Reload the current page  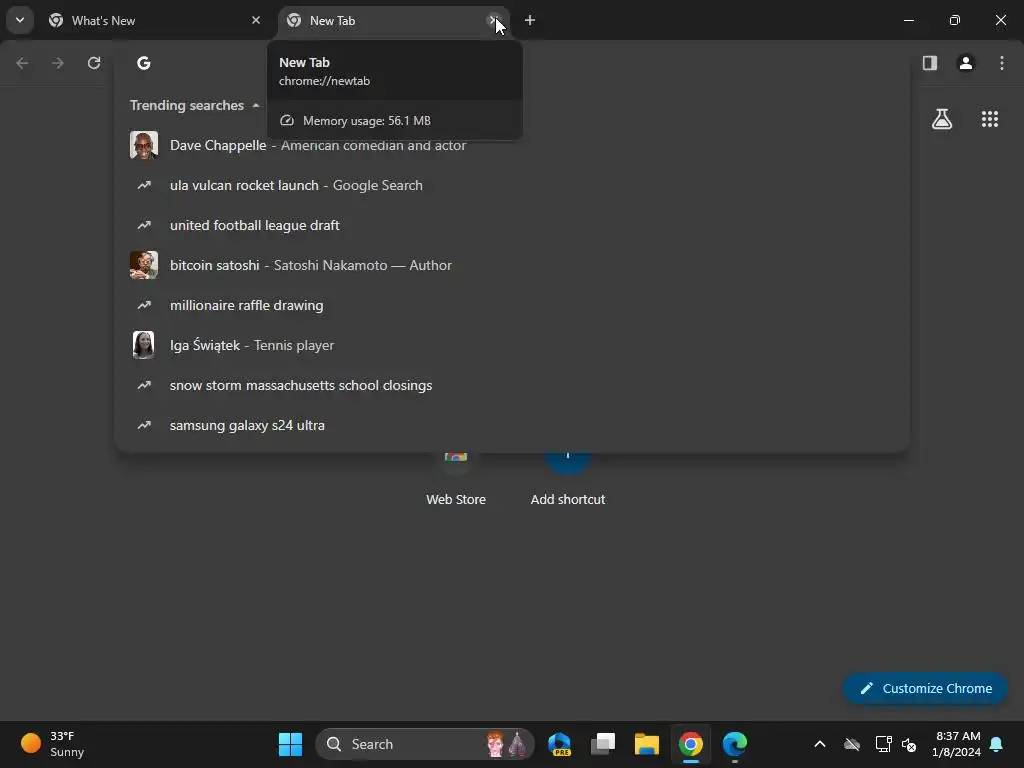pos(94,63)
